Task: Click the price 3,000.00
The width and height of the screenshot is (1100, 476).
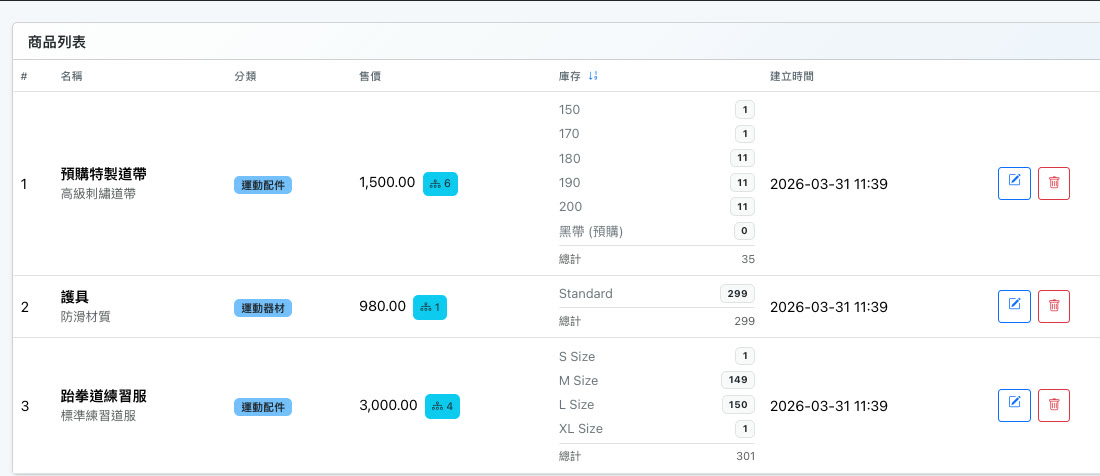Action: point(388,405)
